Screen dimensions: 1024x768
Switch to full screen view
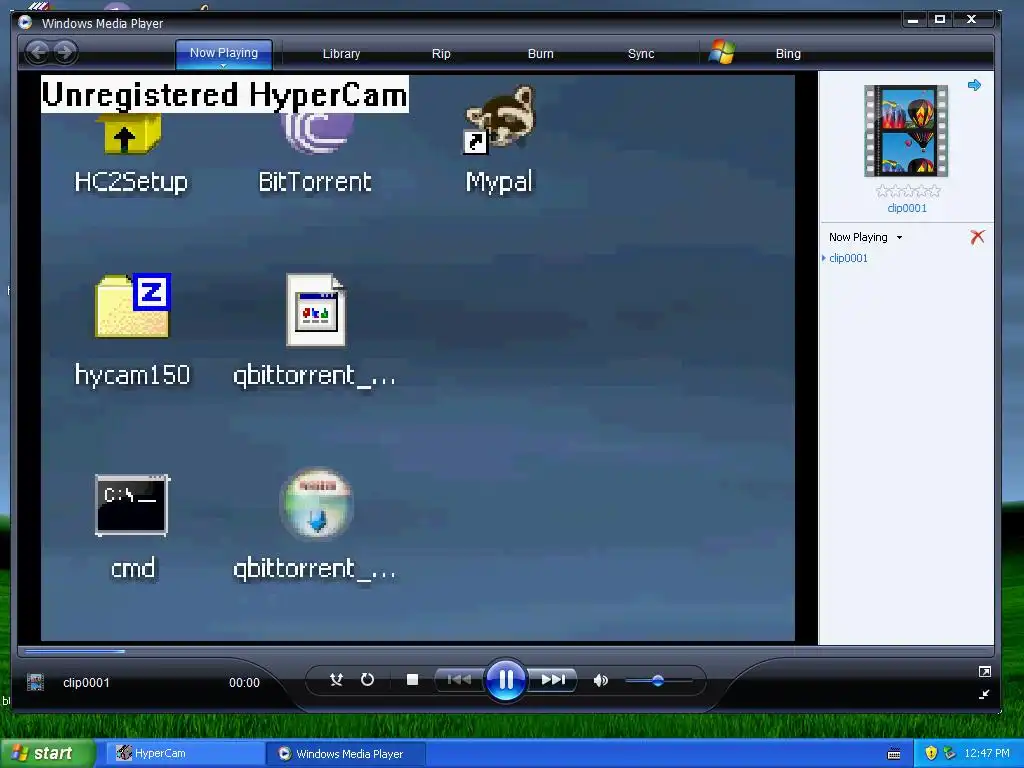point(985,671)
